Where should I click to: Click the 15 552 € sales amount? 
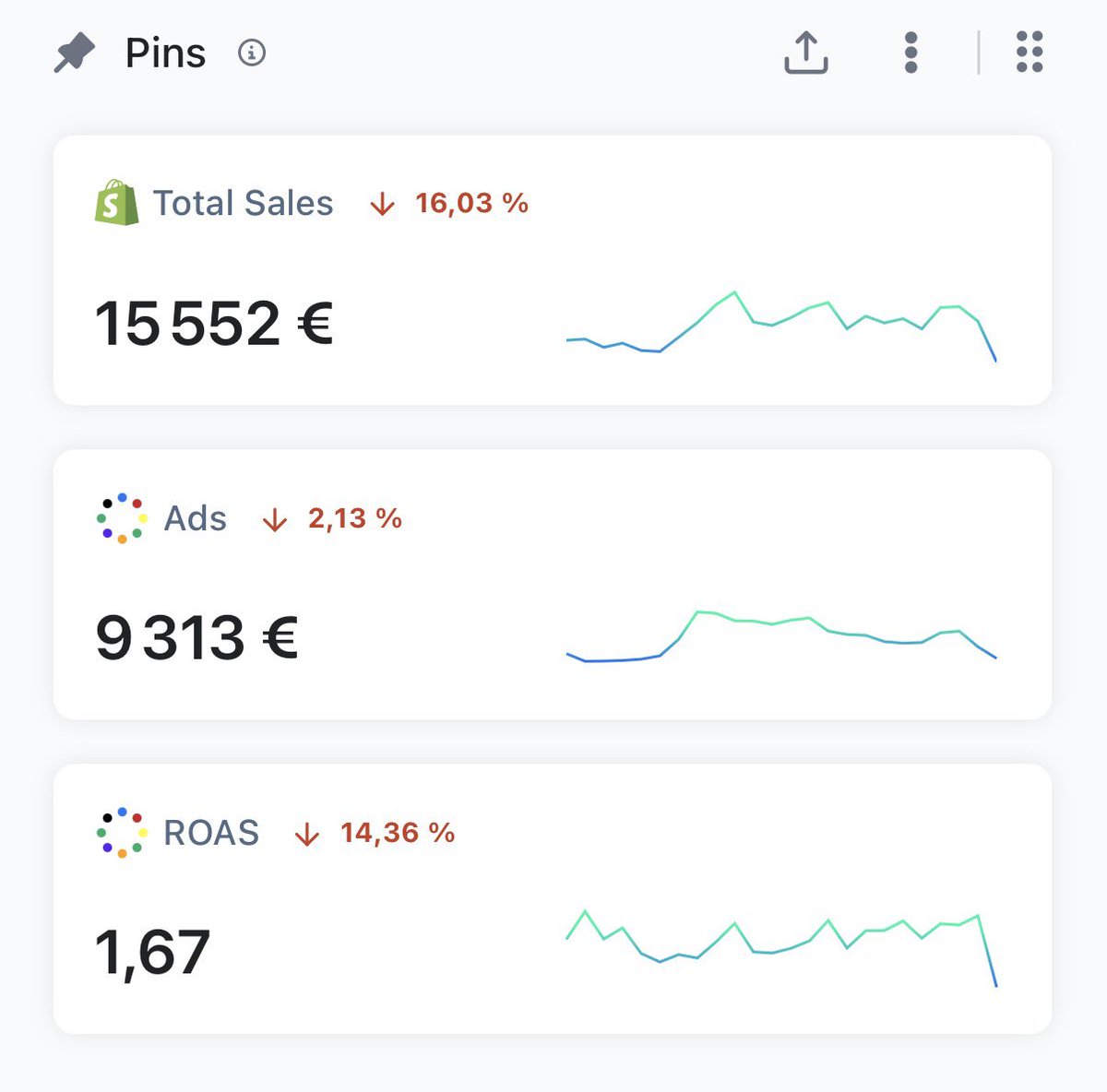[x=214, y=324]
